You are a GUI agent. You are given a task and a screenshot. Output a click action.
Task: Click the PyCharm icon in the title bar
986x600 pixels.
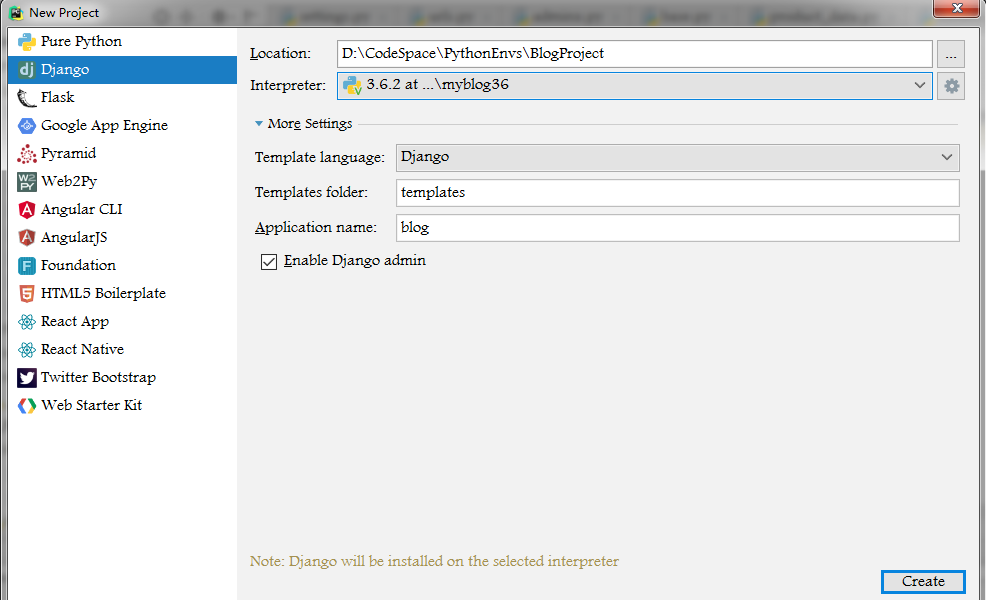coord(16,13)
